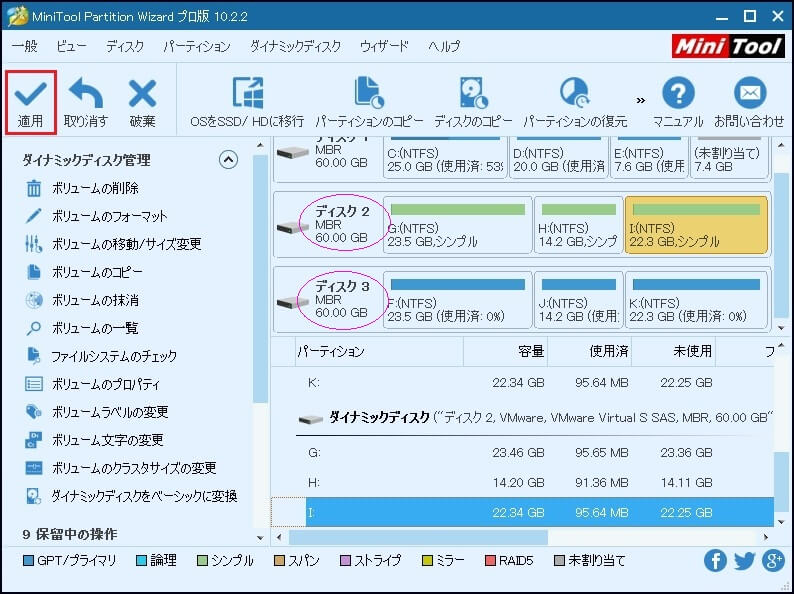794x594 pixels.
Task: Sort by the 使用済 column header
Action: pos(589,351)
